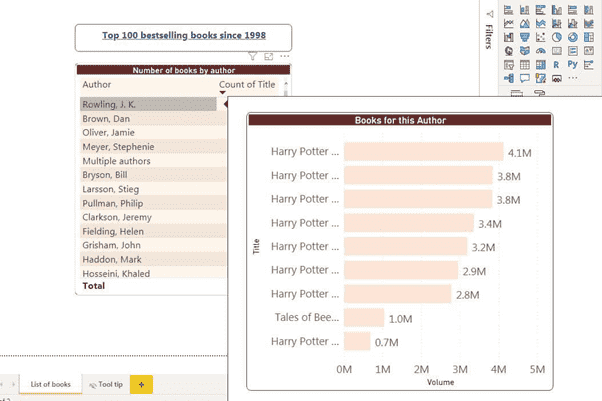Select Line and stacked column chart visual
The height and width of the screenshot is (401, 602).
click(557, 23)
